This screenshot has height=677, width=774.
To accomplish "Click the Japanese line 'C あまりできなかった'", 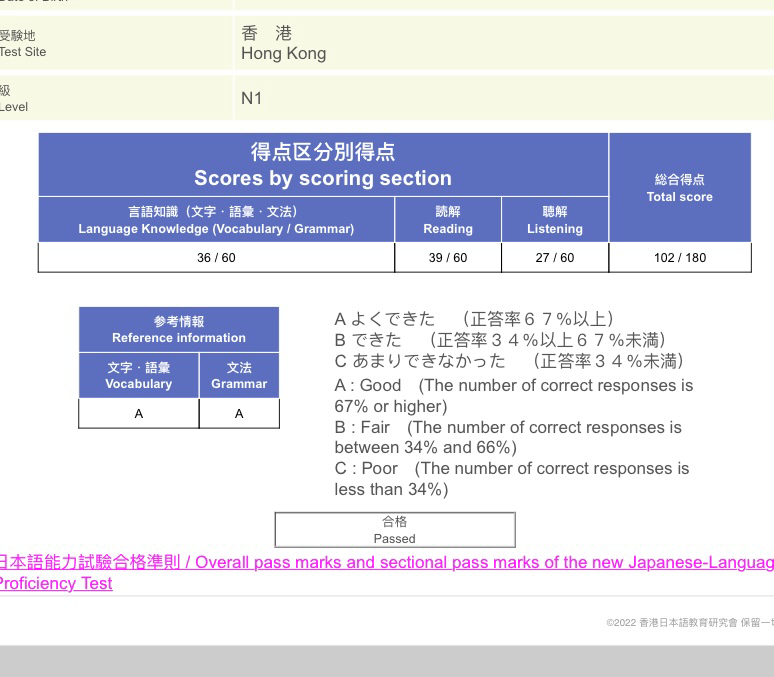I will 509,361.
